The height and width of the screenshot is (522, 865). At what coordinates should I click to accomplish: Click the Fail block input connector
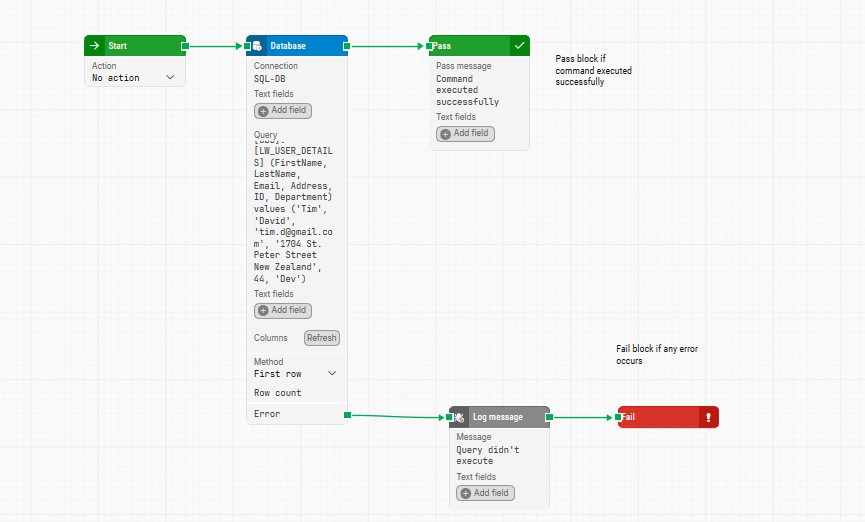(x=618, y=417)
